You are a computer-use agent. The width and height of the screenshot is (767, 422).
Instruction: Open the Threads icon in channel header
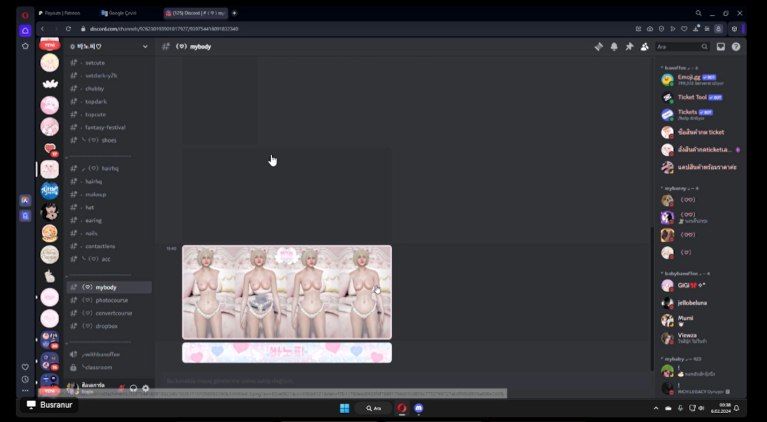pyautogui.click(x=599, y=47)
